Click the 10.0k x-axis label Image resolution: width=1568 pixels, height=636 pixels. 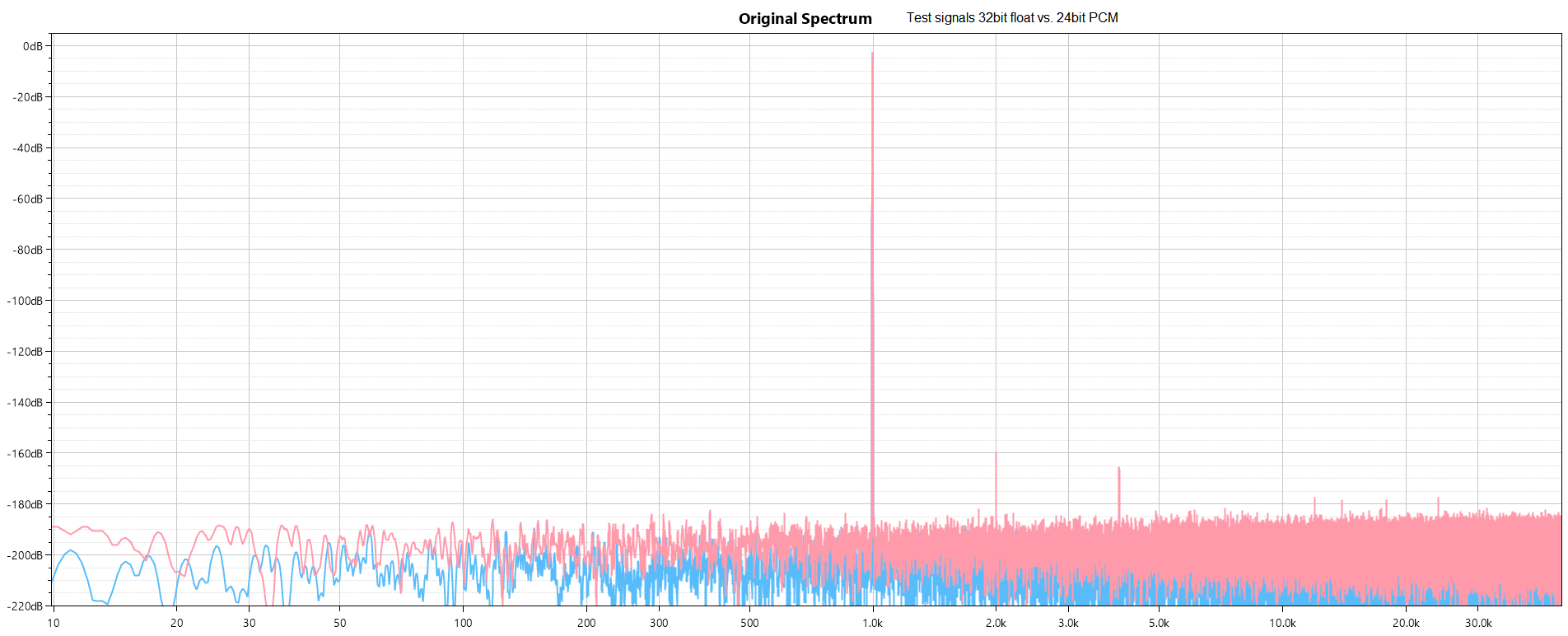(x=1282, y=623)
